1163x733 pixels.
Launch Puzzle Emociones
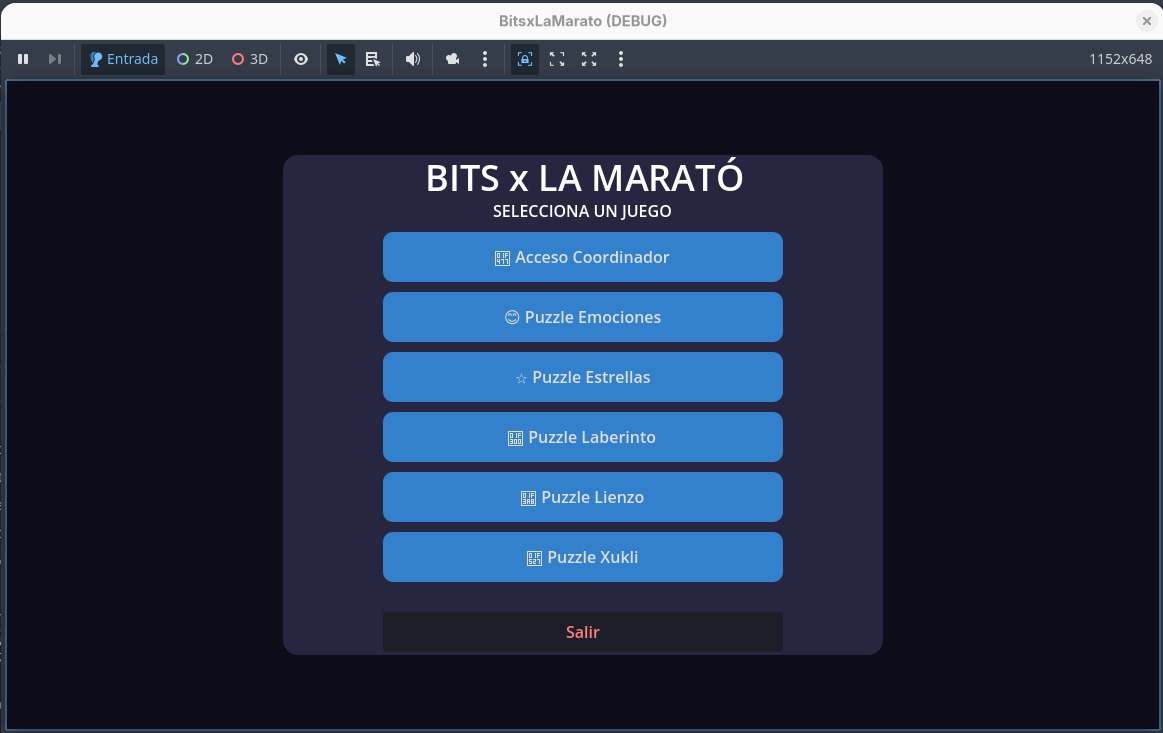[x=582, y=317]
